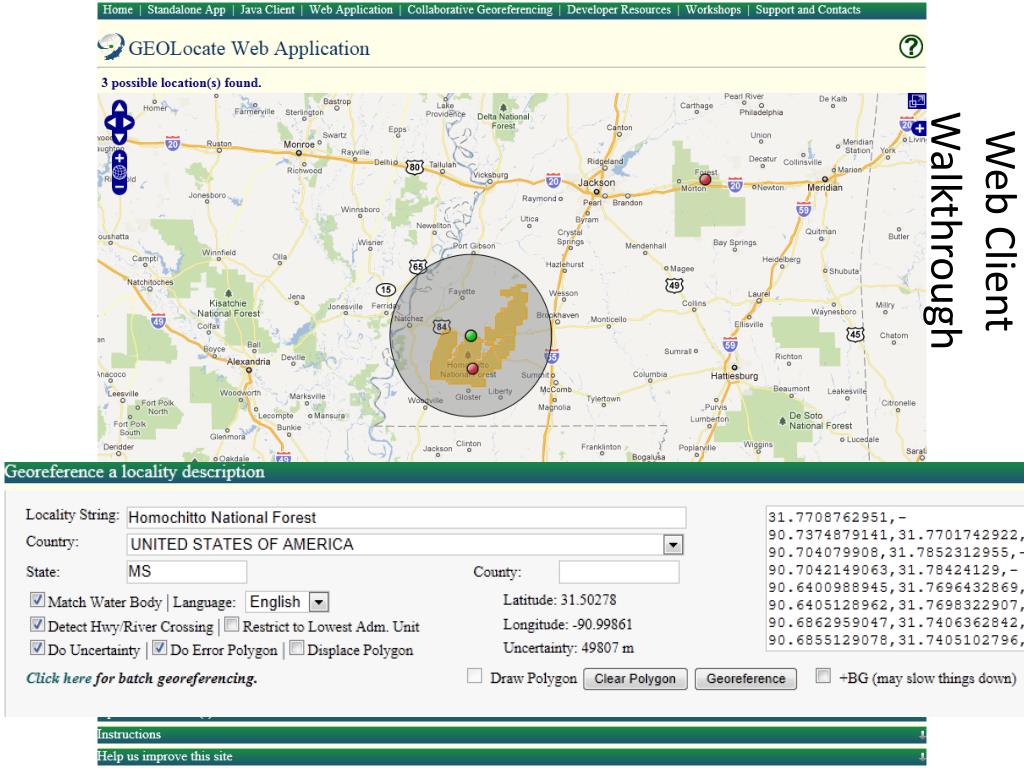Image resolution: width=1024 pixels, height=768 pixels.
Task: Click the polygon coordinates text area
Action: 895,579
